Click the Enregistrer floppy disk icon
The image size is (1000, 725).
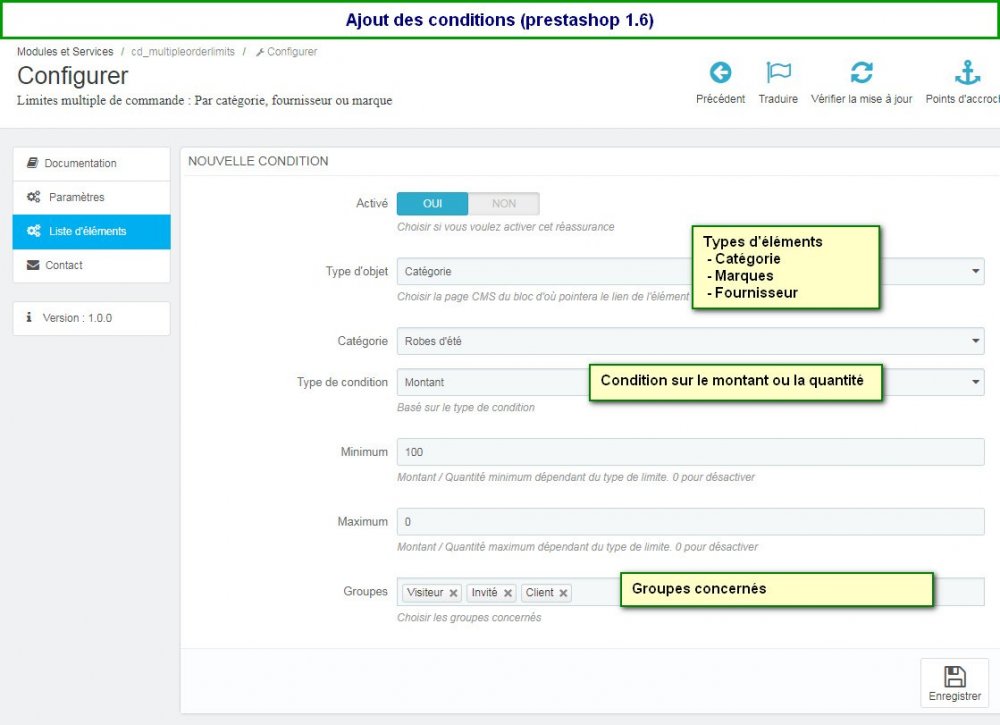[x=954, y=677]
